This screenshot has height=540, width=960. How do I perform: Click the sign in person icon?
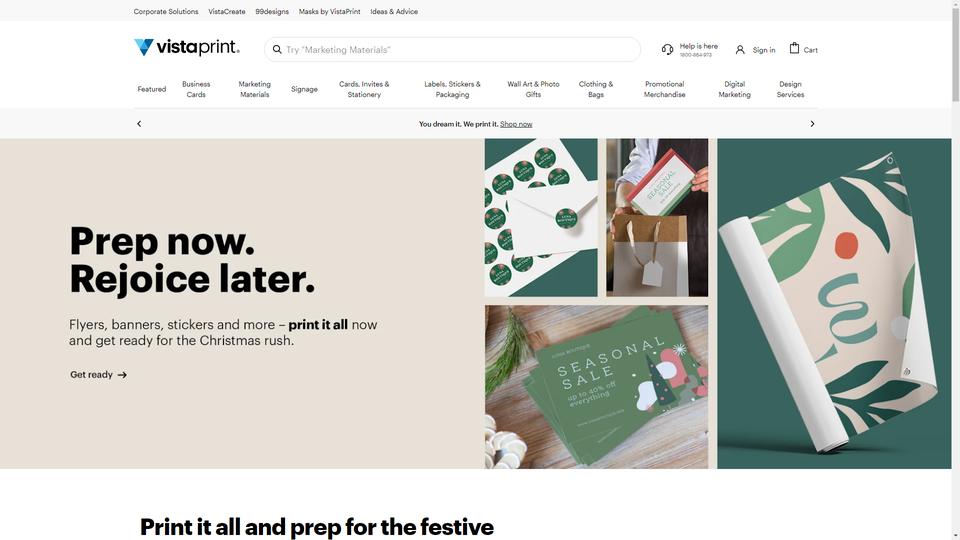click(740, 50)
